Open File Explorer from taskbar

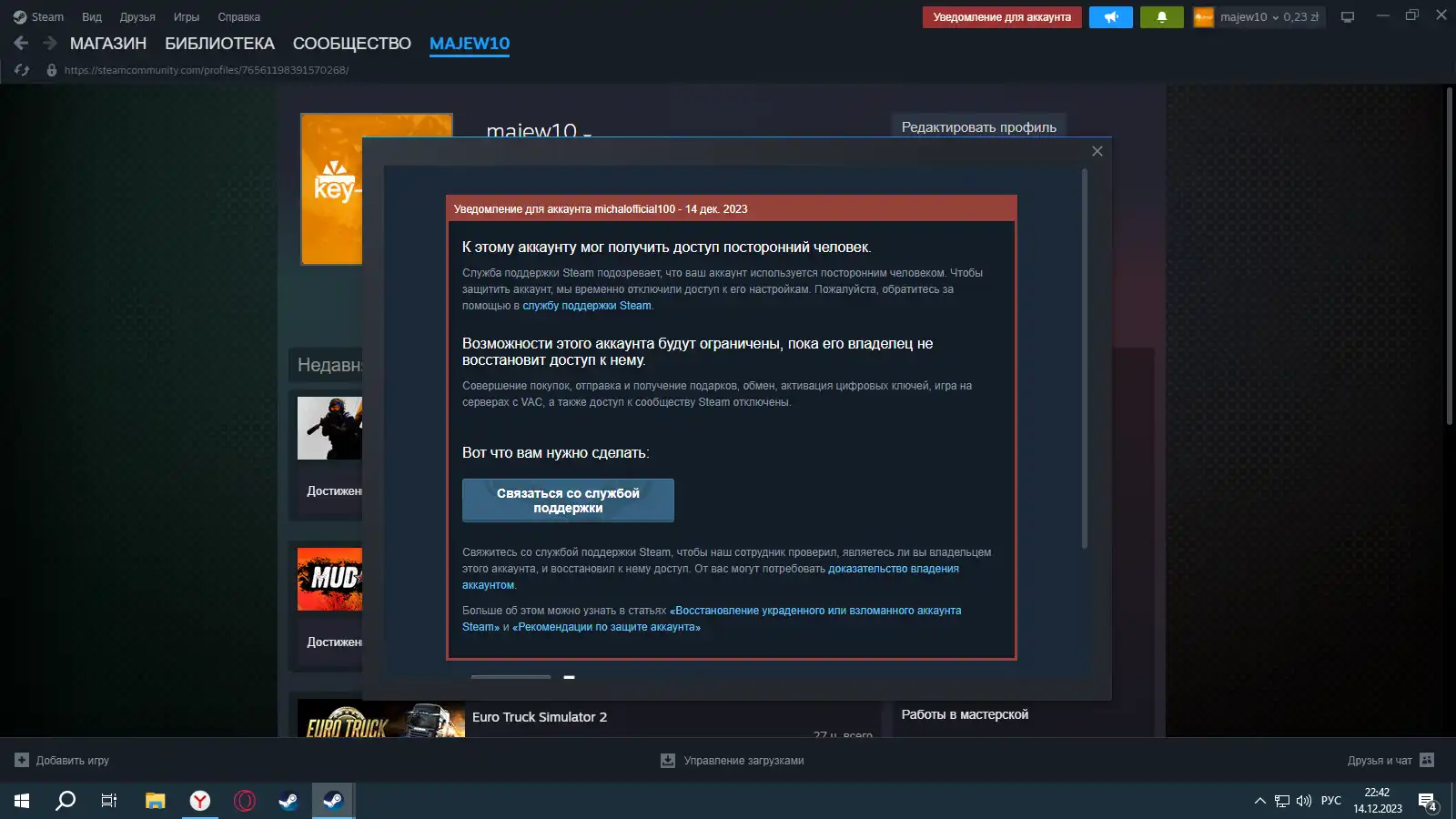155,801
